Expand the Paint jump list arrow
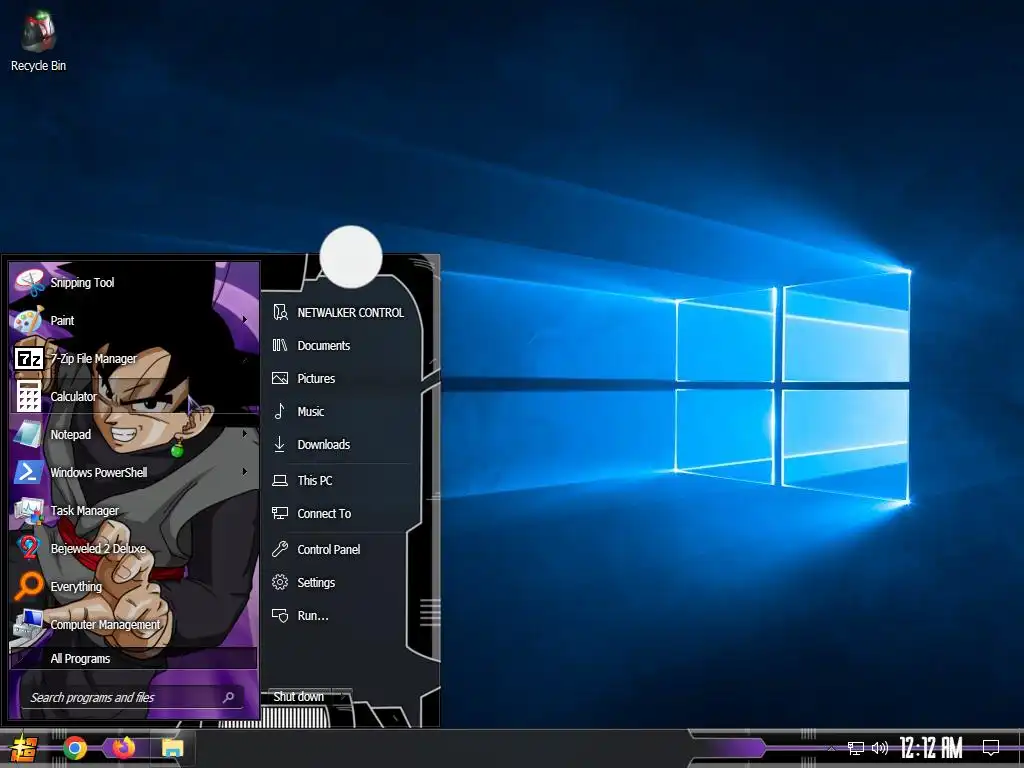 [245, 319]
